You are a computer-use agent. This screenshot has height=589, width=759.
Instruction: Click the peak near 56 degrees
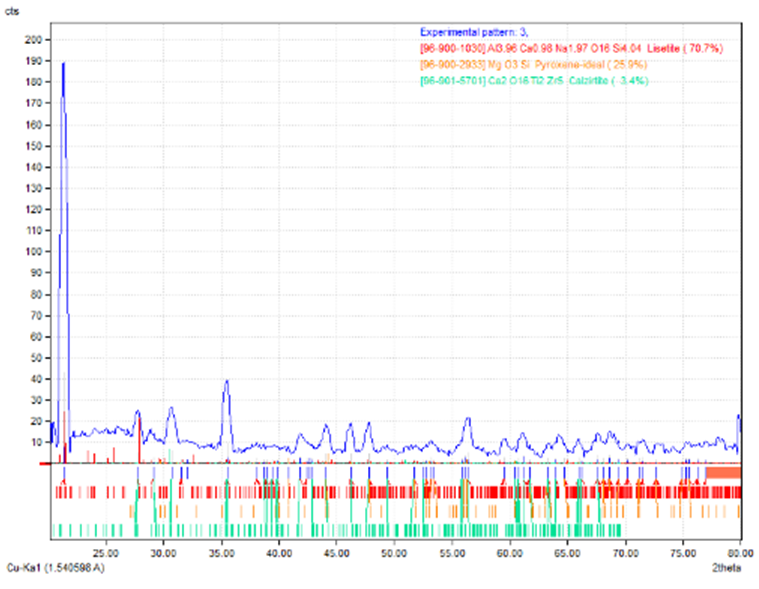(467, 419)
